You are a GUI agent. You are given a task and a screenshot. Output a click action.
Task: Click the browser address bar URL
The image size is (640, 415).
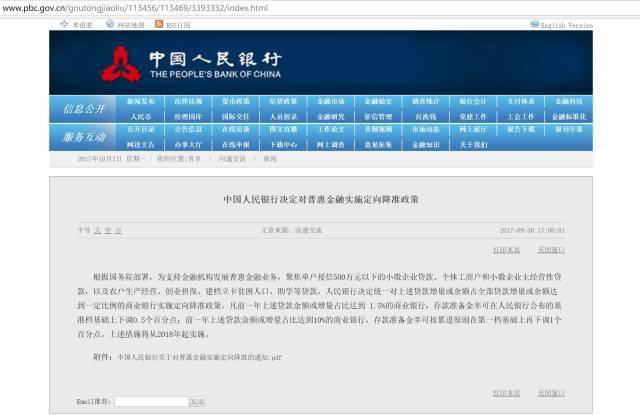point(135,8)
